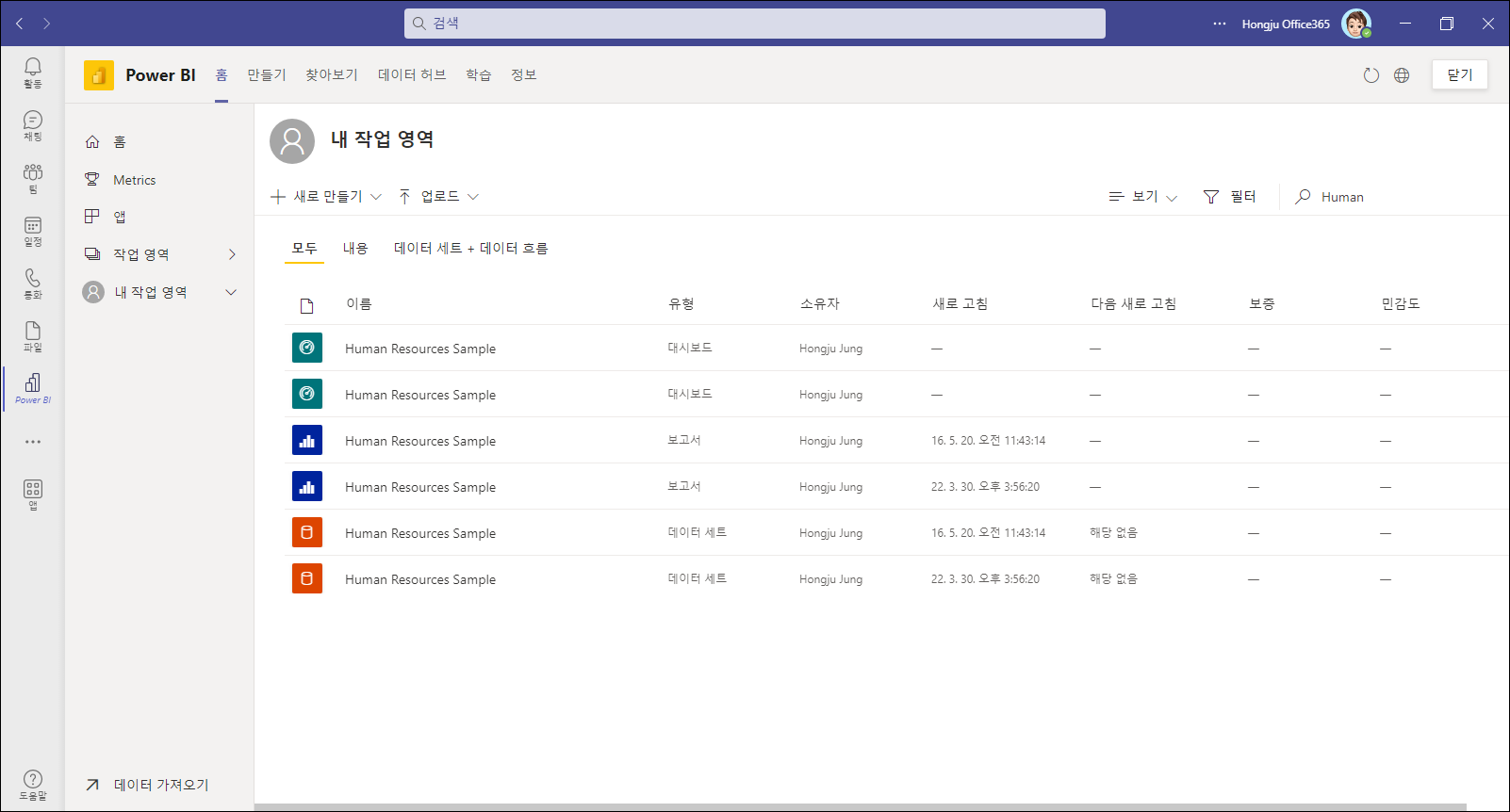Select the Power BI app icon in left rail
The image size is (1510, 812).
(33, 388)
